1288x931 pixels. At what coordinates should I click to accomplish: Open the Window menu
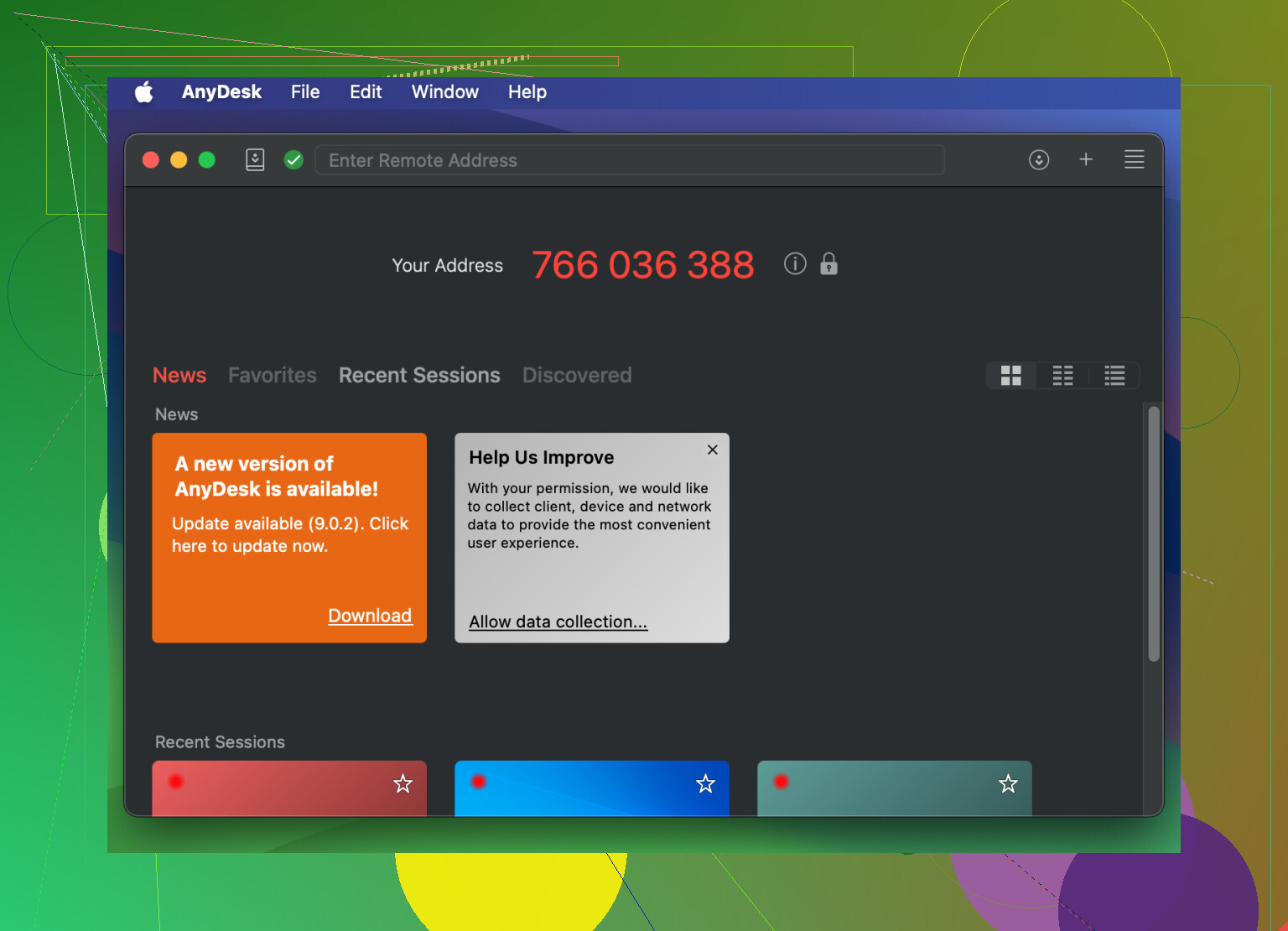(444, 92)
